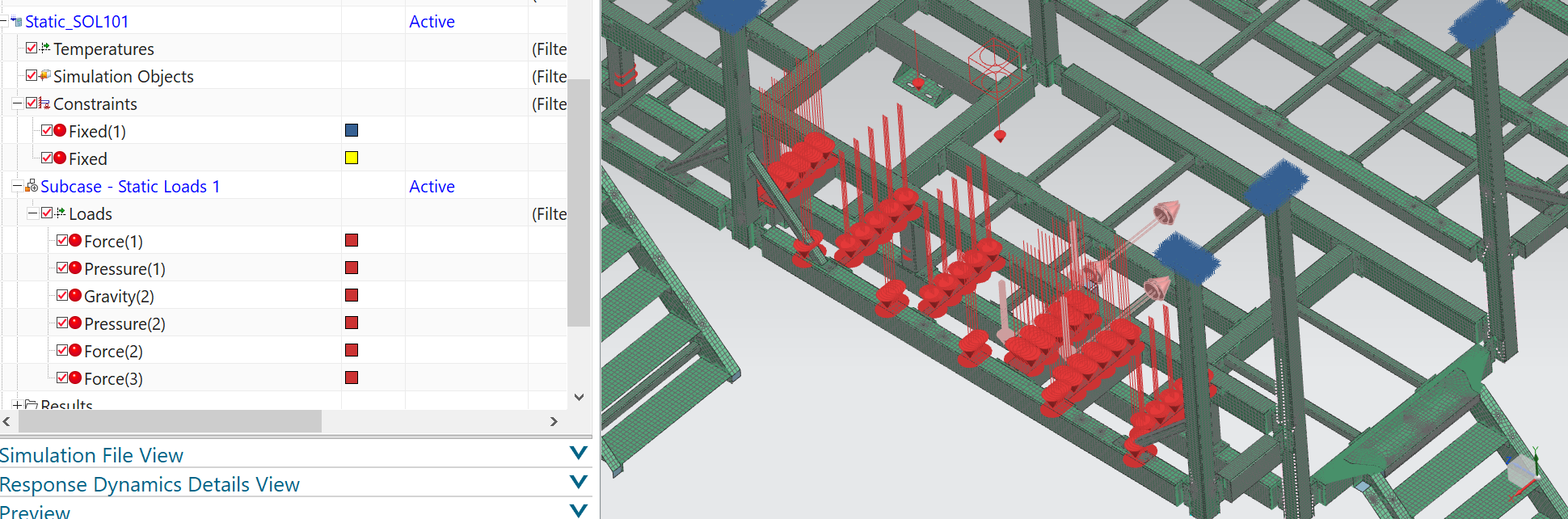Click the Constraints container icon
Image resolution: width=1568 pixels, height=519 pixels.
pyautogui.click(x=44, y=103)
